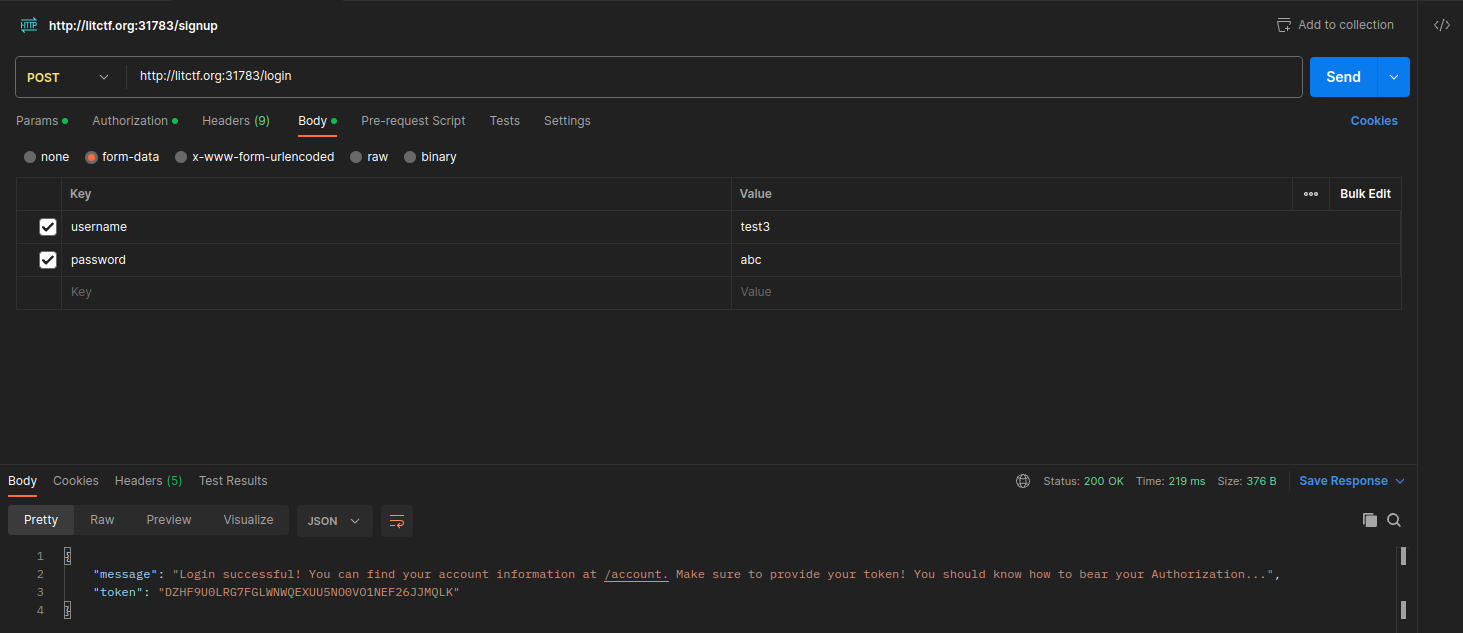Switch to the Pre-request Script tab
This screenshot has width=1463, height=633.
point(413,121)
